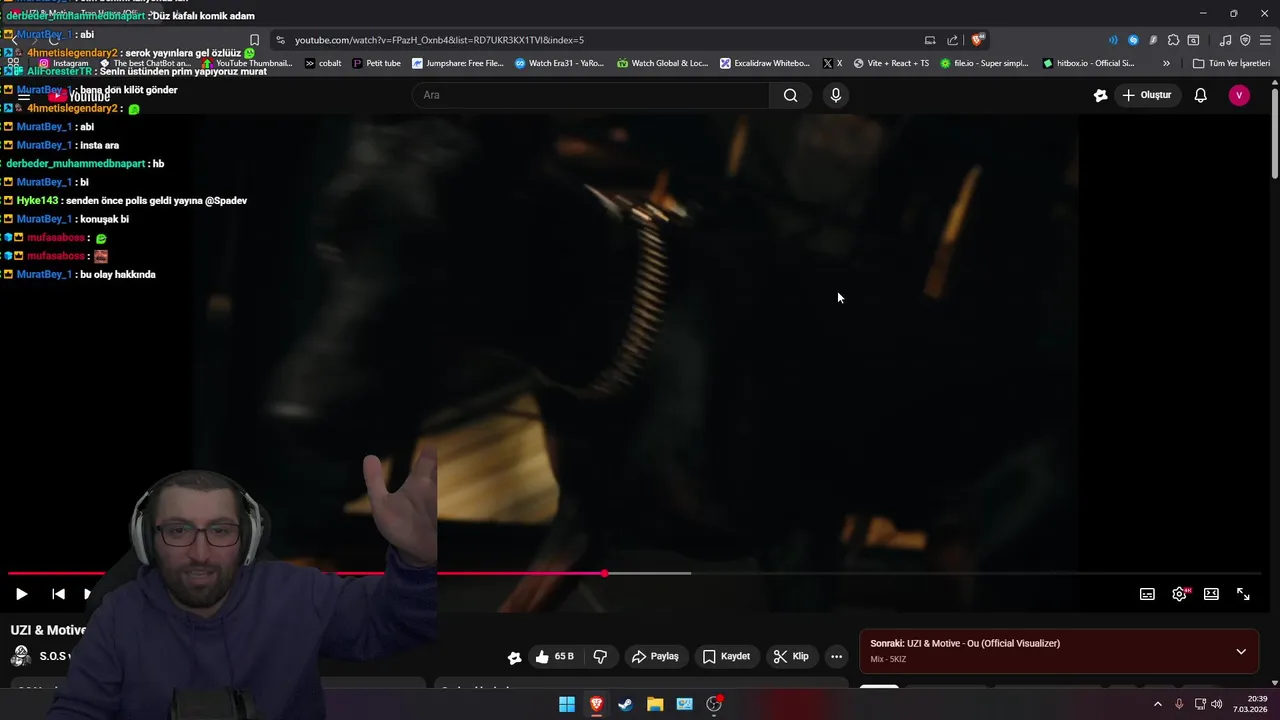Create a clip with the Klip button

[791, 656]
